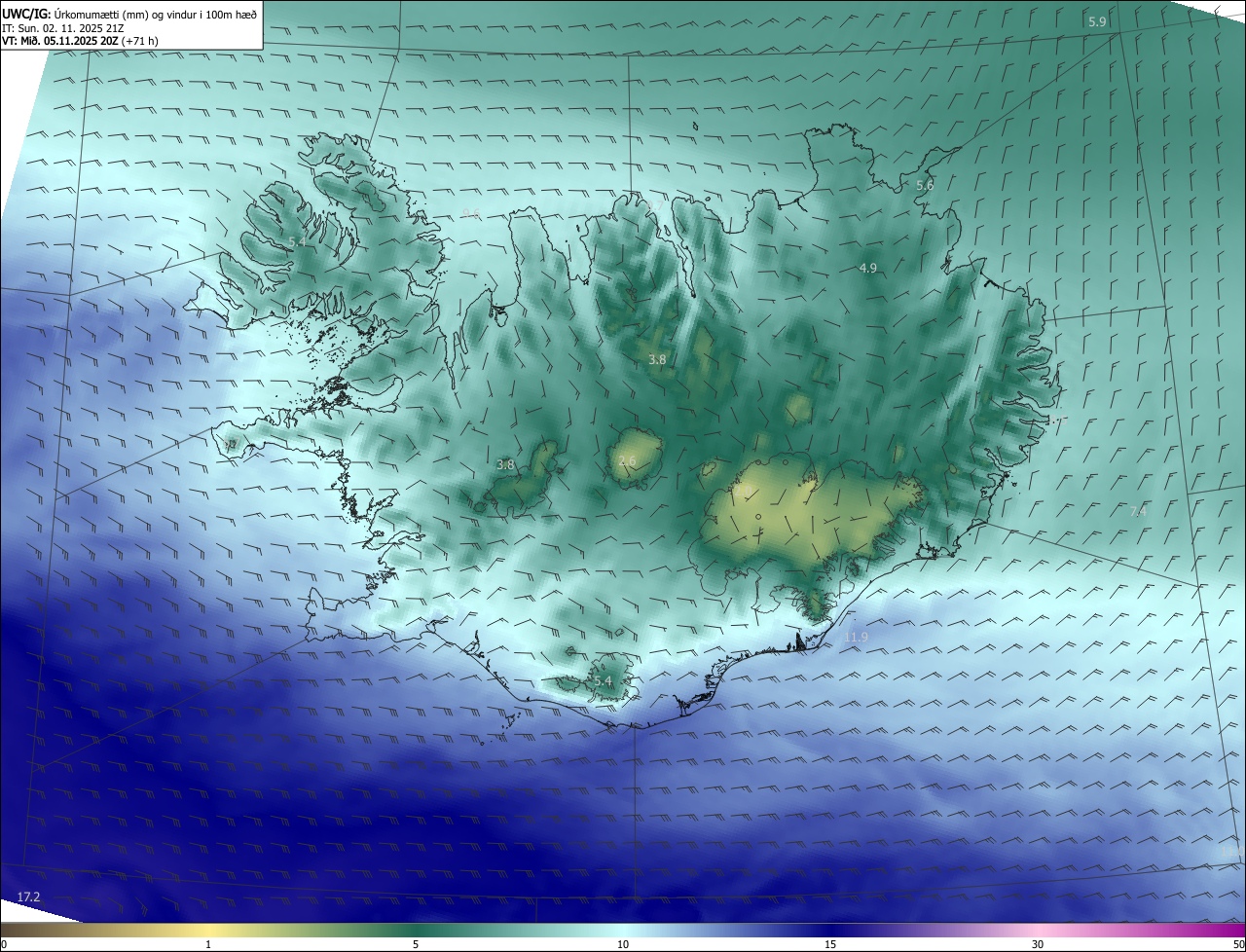The height and width of the screenshot is (952, 1246).
Task: Click the 3.8 value in the central-north highlands
Action: click(657, 359)
